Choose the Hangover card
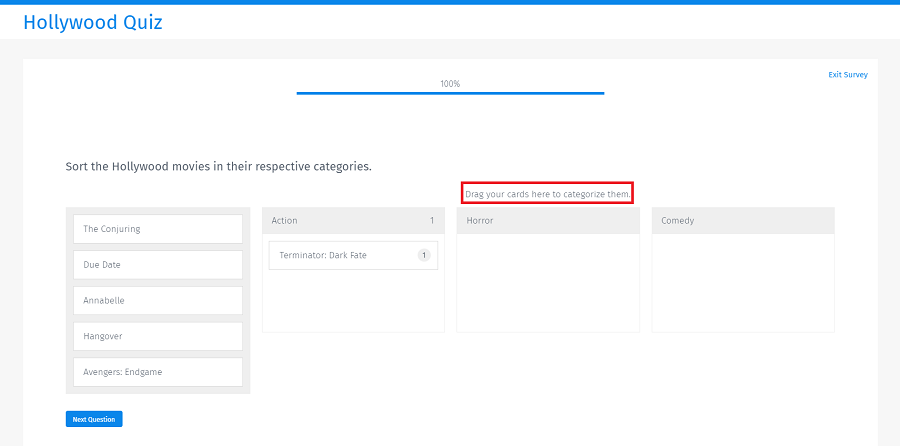The height and width of the screenshot is (446, 900). pyautogui.click(x=158, y=336)
